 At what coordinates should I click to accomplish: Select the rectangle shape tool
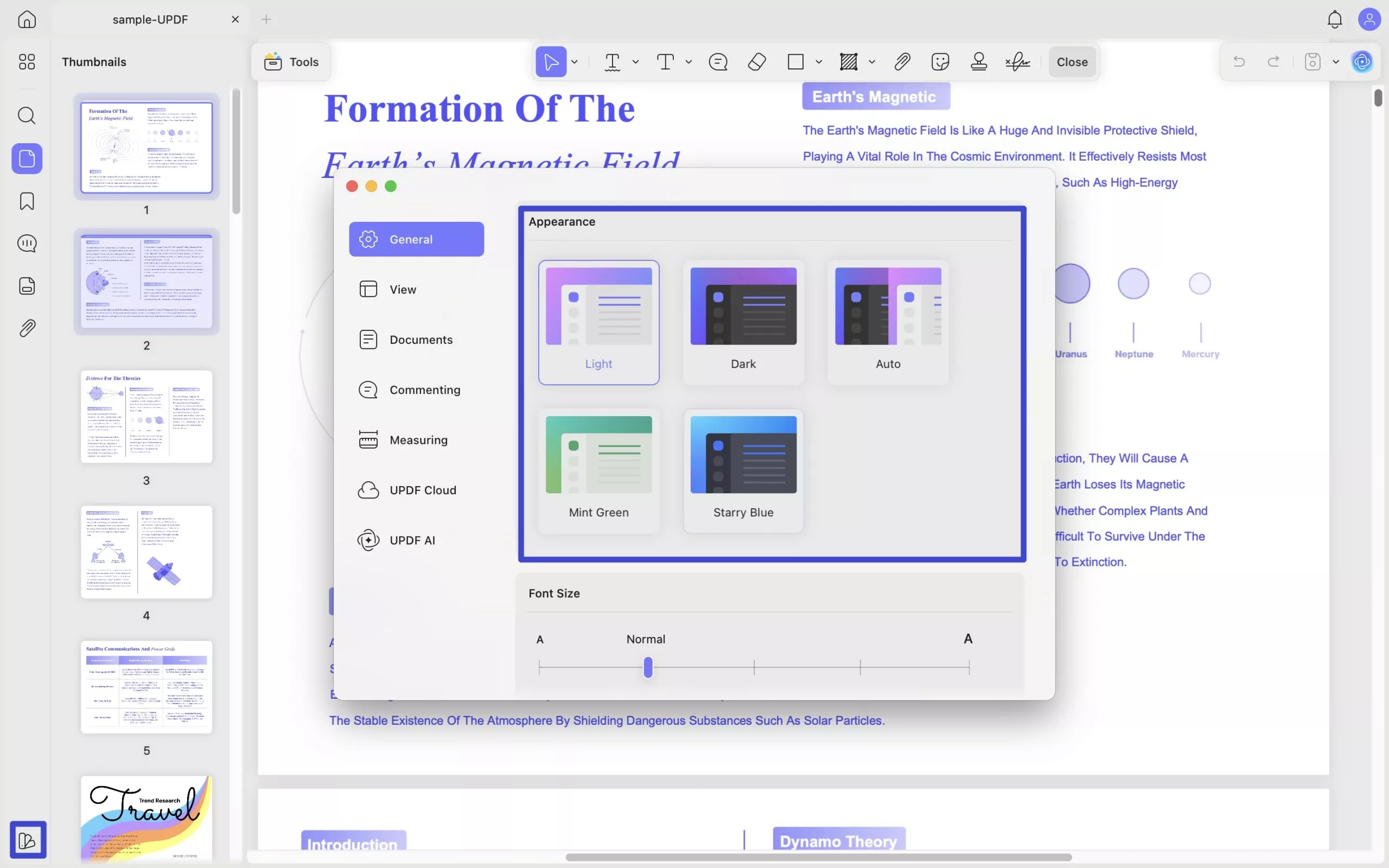[x=795, y=61]
